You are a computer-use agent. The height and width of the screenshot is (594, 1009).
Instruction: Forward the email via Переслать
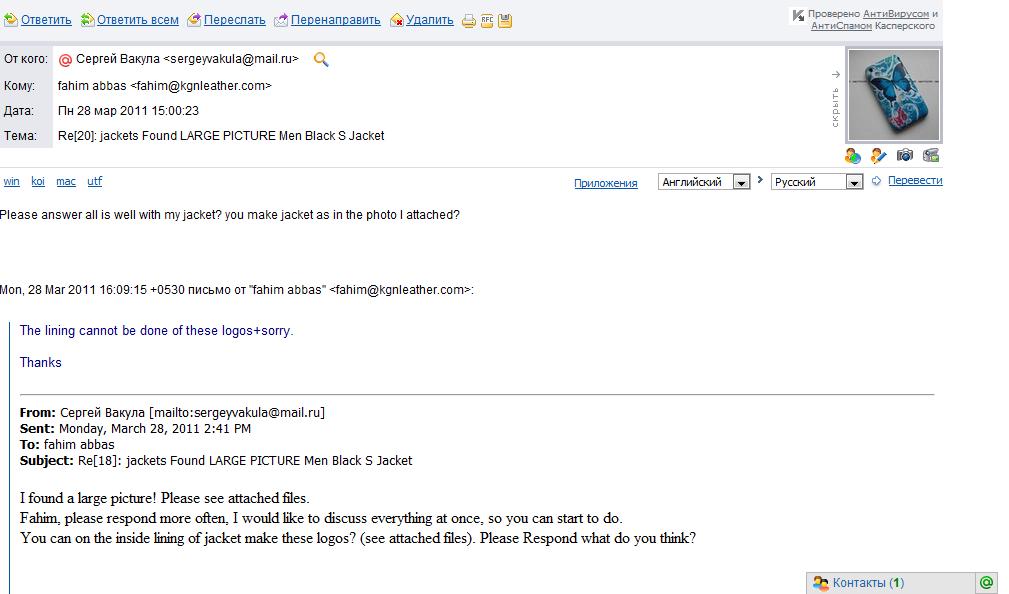(x=235, y=19)
